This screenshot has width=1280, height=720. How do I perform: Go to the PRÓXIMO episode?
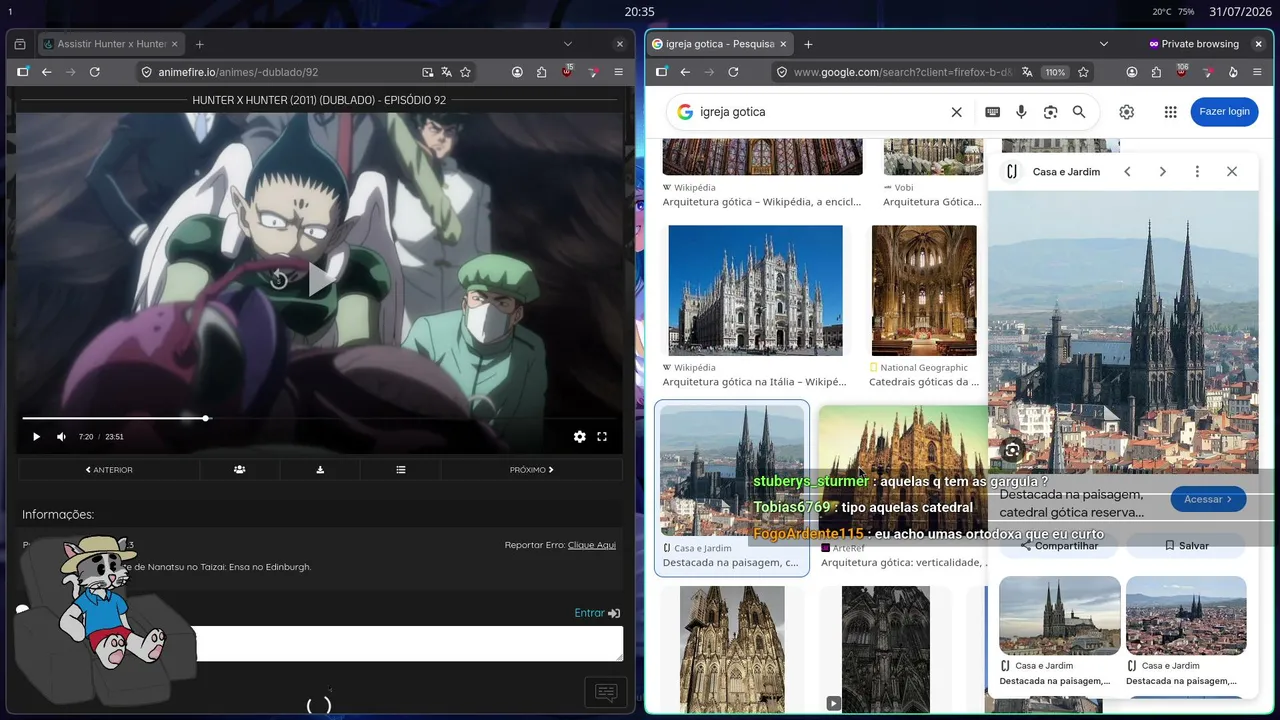click(531, 469)
